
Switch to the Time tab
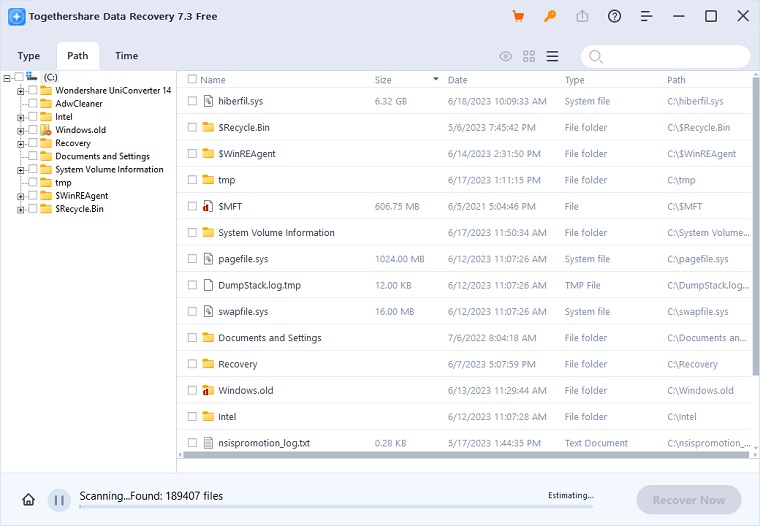[127, 56]
